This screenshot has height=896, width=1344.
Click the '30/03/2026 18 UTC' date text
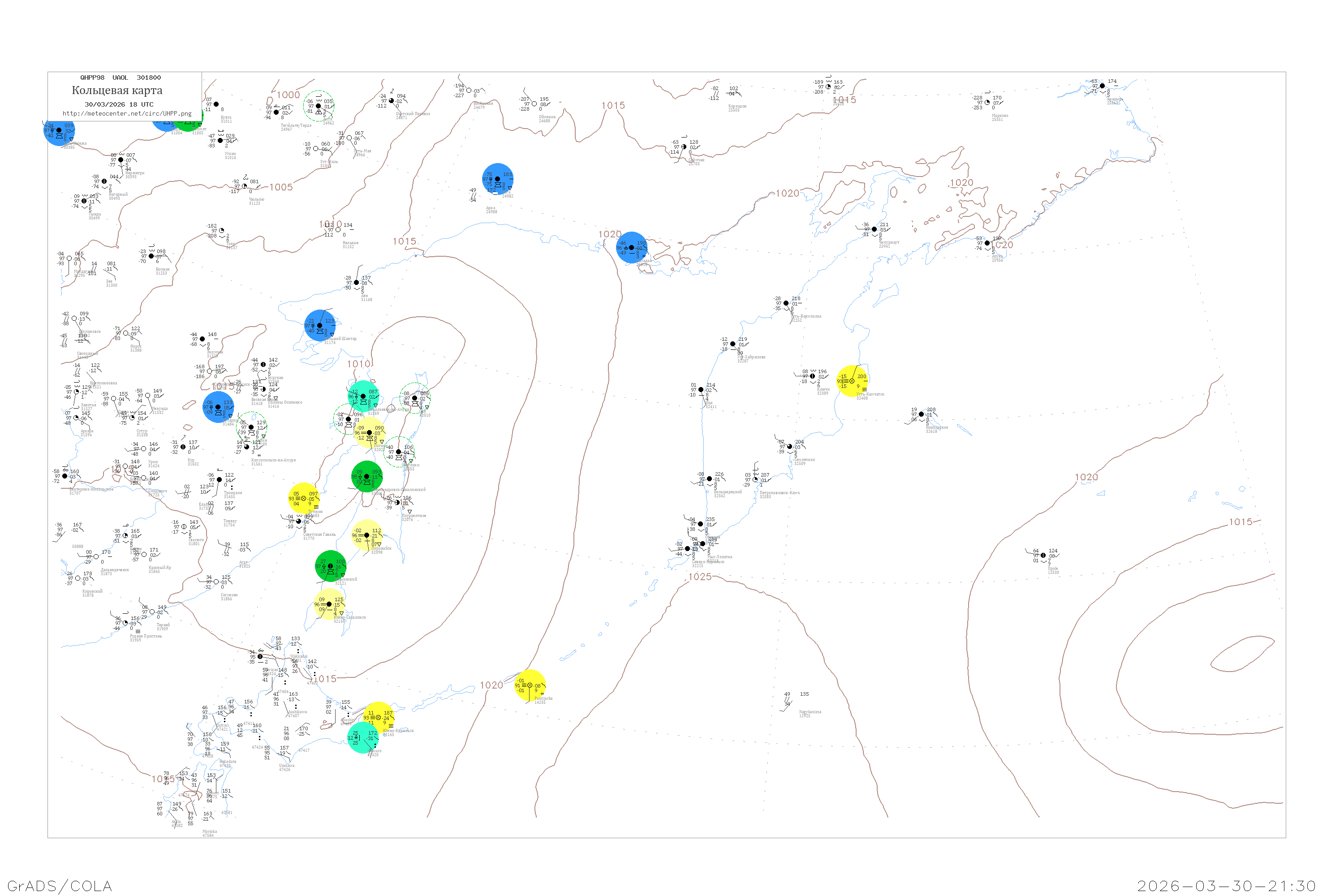pyautogui.click(x=119, y=104)
